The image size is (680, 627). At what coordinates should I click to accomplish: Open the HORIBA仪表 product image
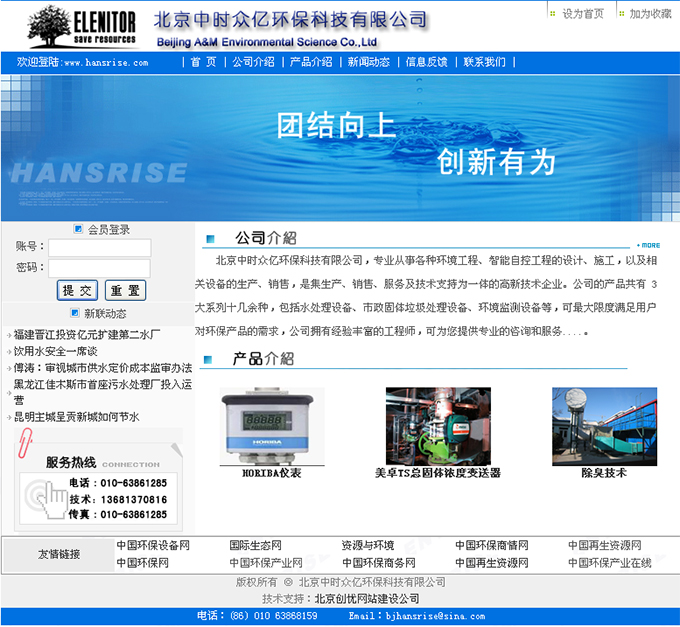click(x=271, y=427)
